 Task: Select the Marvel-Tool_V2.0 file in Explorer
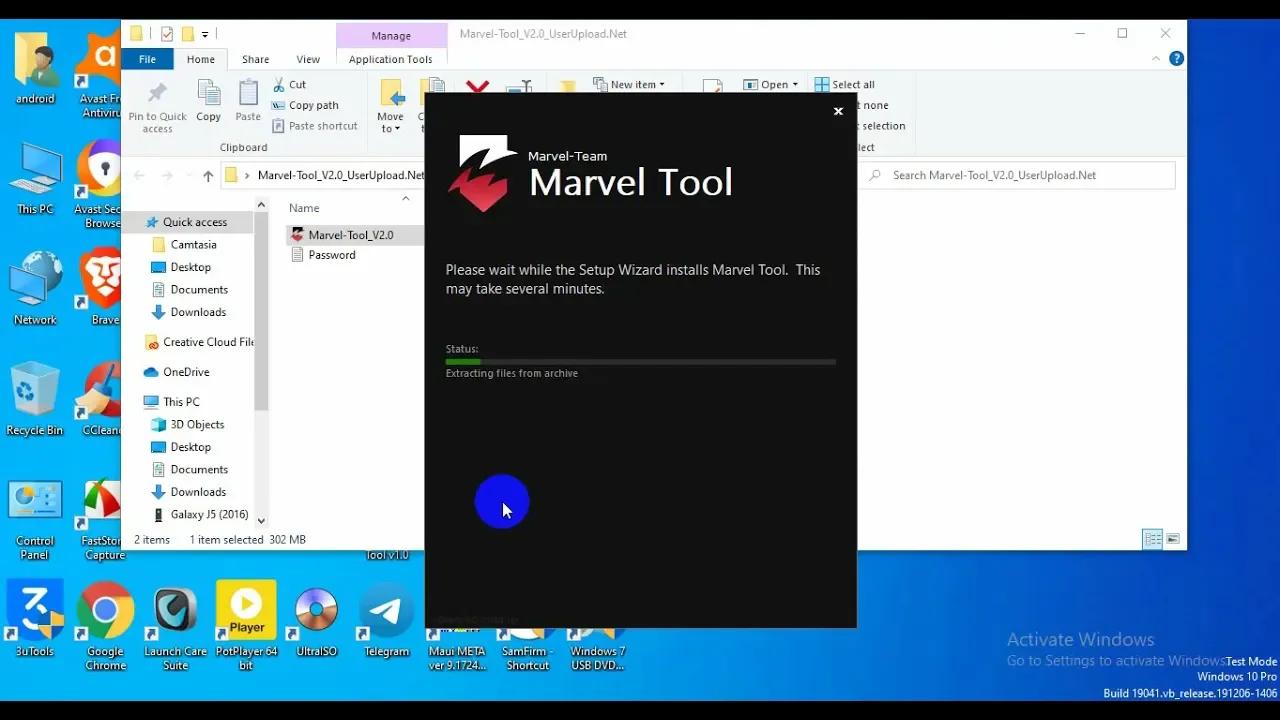click(x=351, y=235)
